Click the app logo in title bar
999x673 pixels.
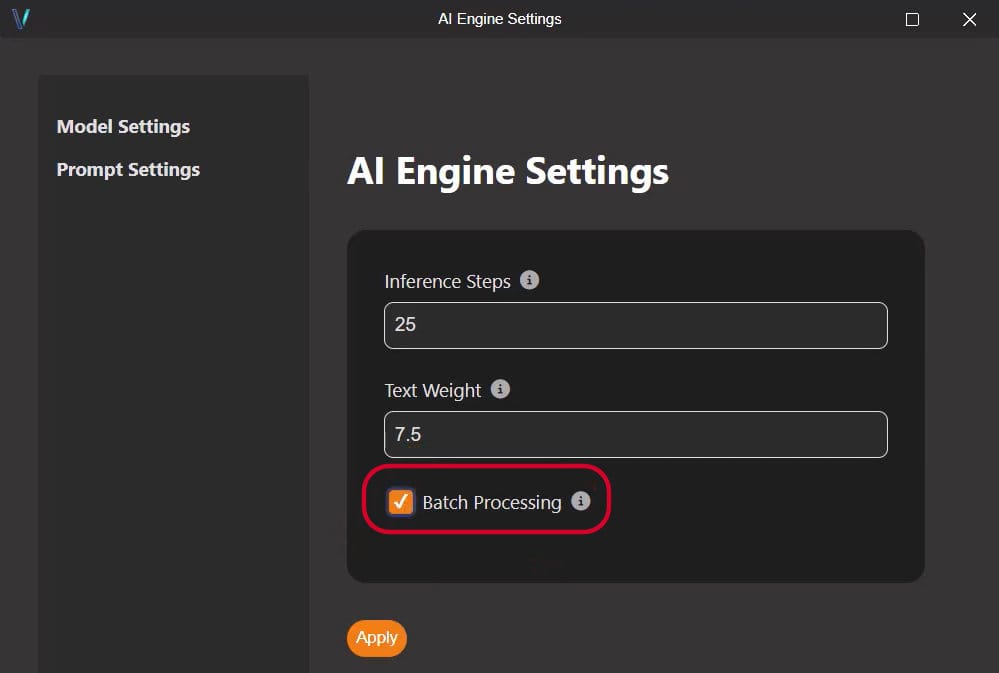tap(20, 19)
